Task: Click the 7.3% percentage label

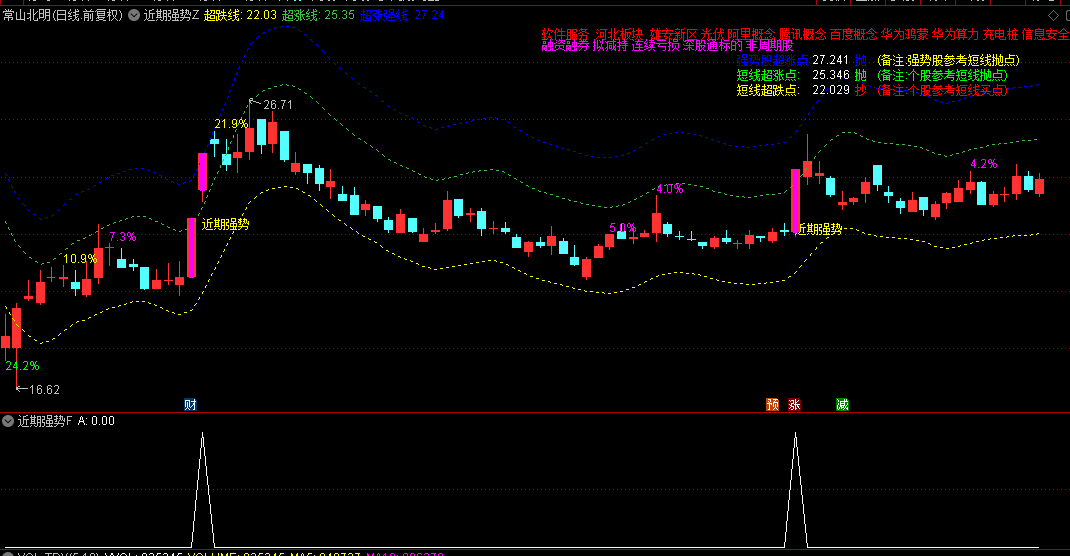Action: pyautogui.click(x=123, y=237)
